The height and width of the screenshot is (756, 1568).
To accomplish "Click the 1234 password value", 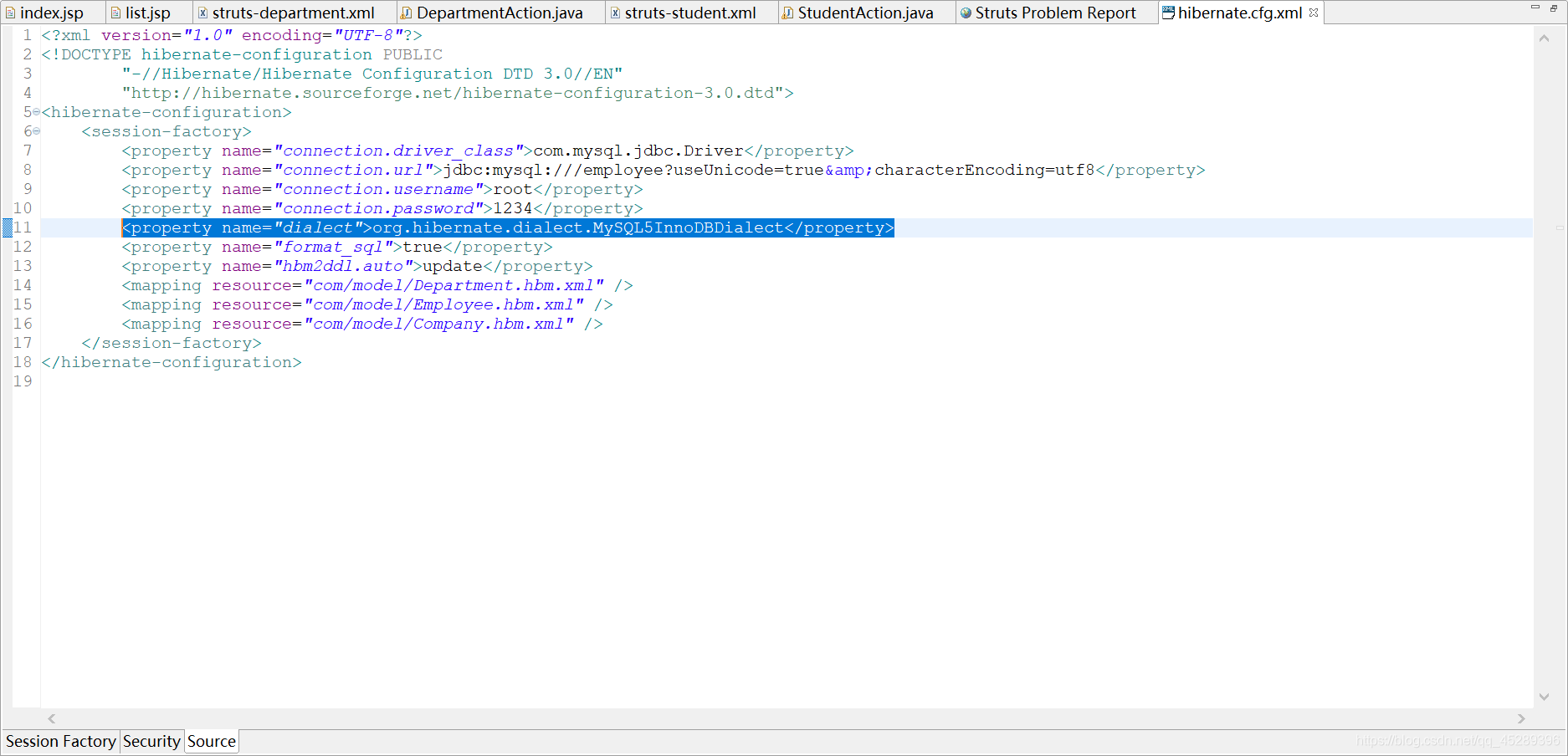I will click(x=513, y=208).
